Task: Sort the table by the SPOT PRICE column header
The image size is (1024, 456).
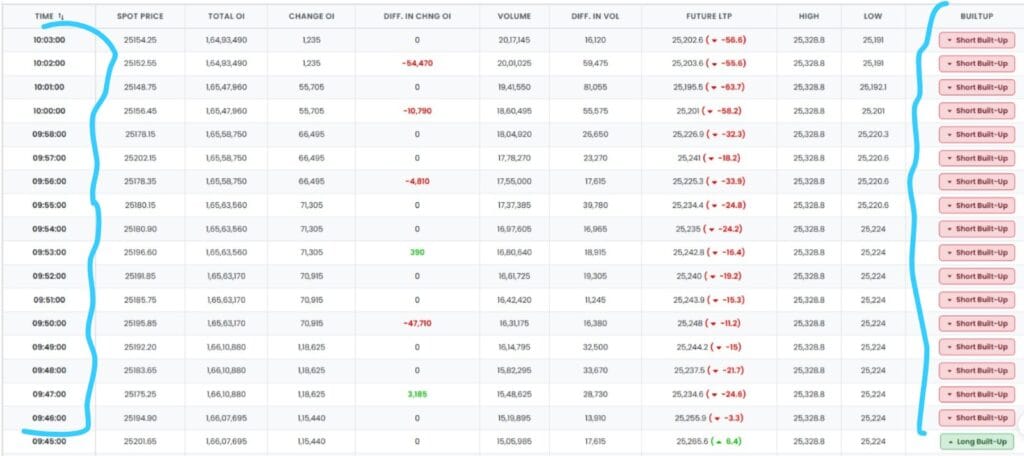Action: (x=140, y=17)
